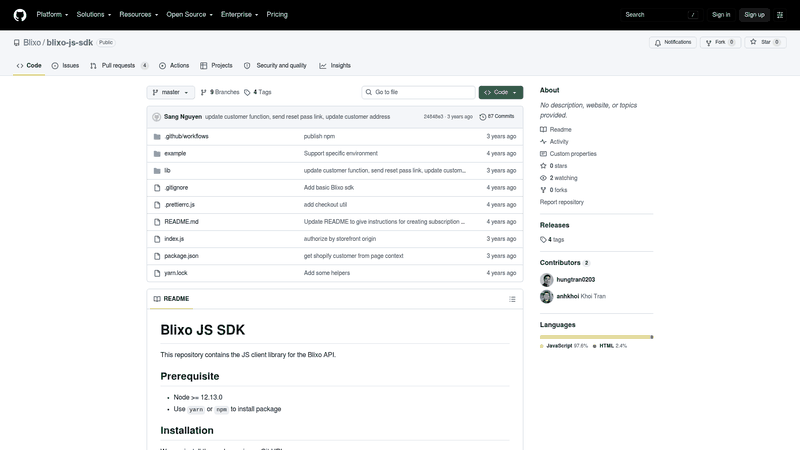Click the fork icon beside 0 forks
This screenshot has width=800, height=450.
(543, 190)
